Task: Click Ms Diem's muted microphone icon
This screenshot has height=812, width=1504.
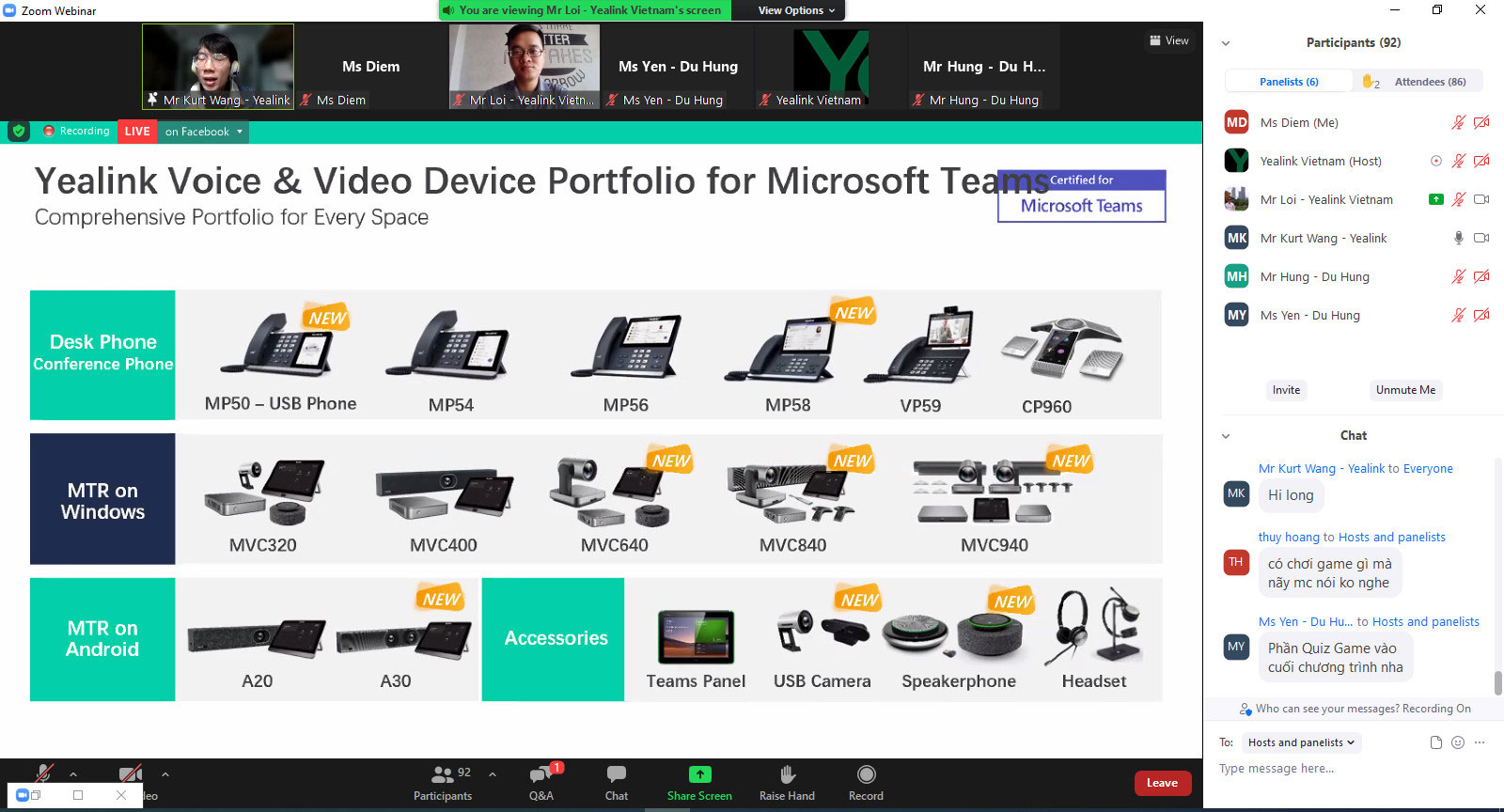Action: coord(1458,122)
